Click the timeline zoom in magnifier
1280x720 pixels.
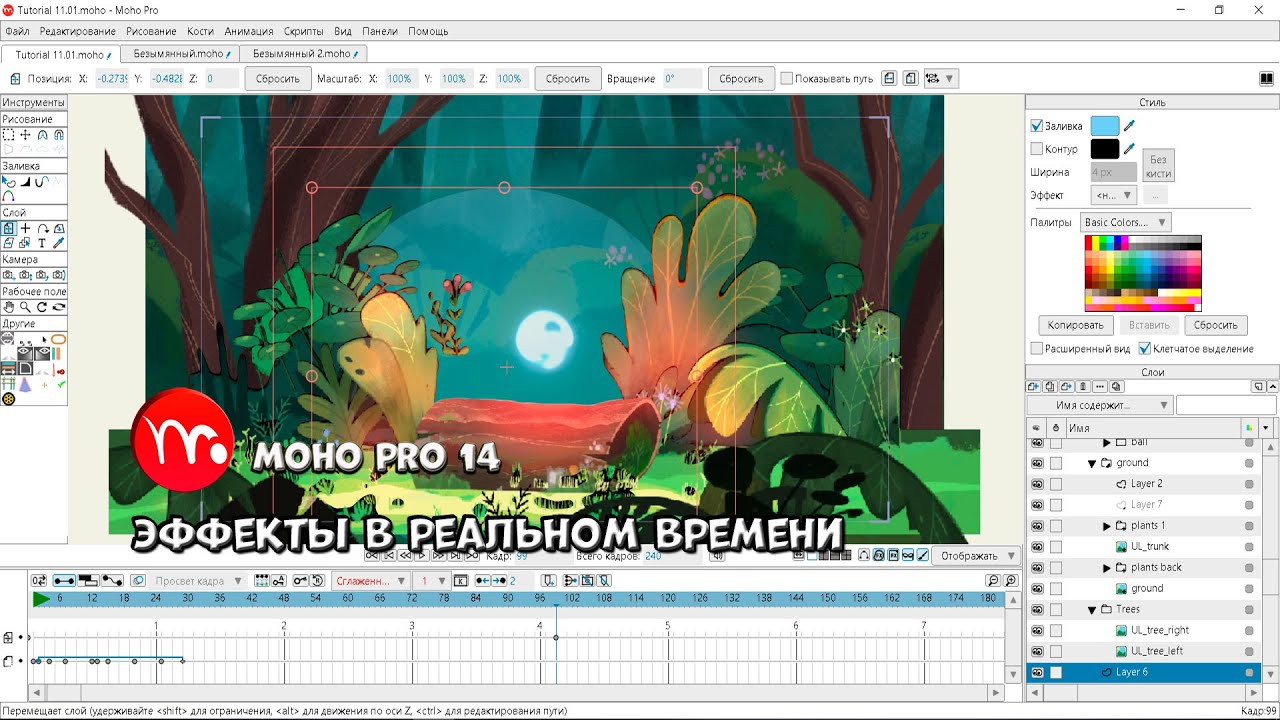point(1011,580)
